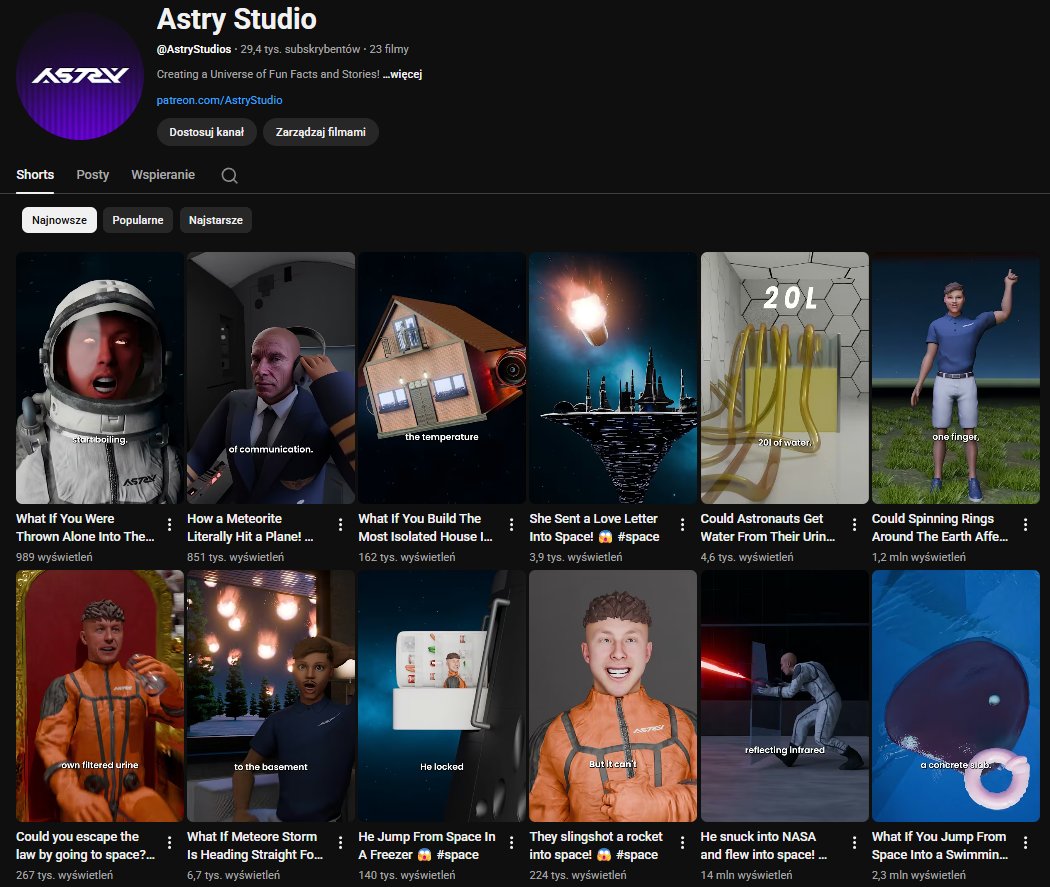Open options menu for 'What If Meteore Storm' short
1050x887 pixels.
[x=340, y=842]
